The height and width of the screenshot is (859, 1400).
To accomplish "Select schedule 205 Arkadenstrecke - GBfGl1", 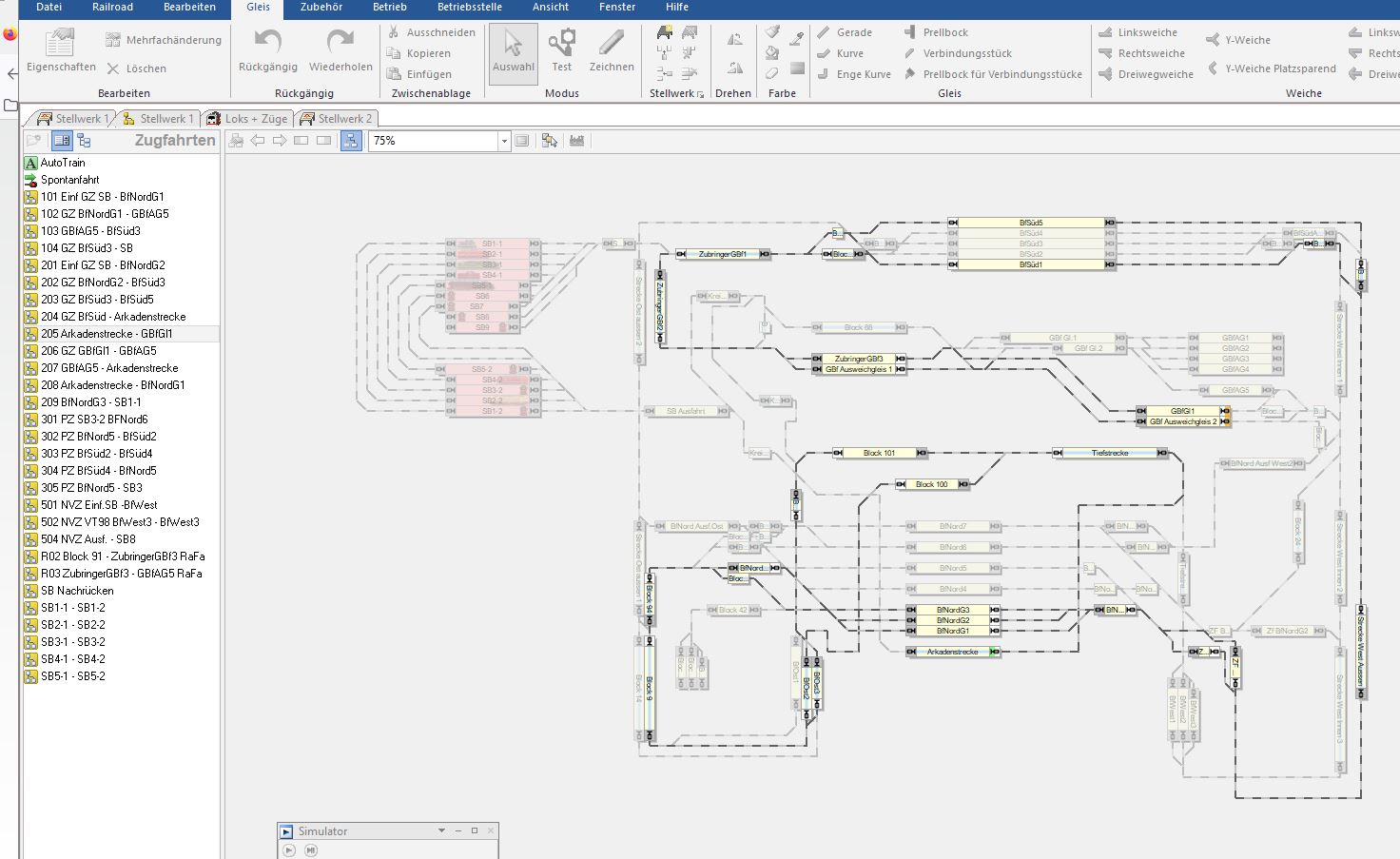I will tap(107, 334).
